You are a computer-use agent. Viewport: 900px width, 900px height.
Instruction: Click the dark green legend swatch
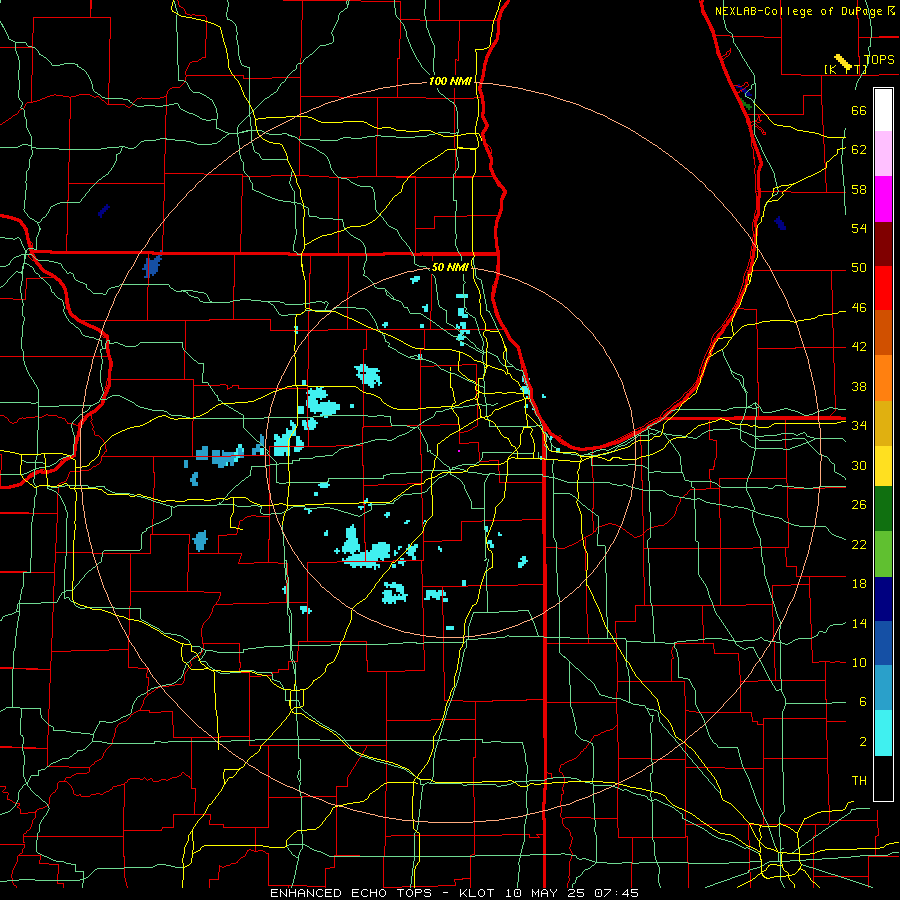pyautogui.click(x=883, y=509)
